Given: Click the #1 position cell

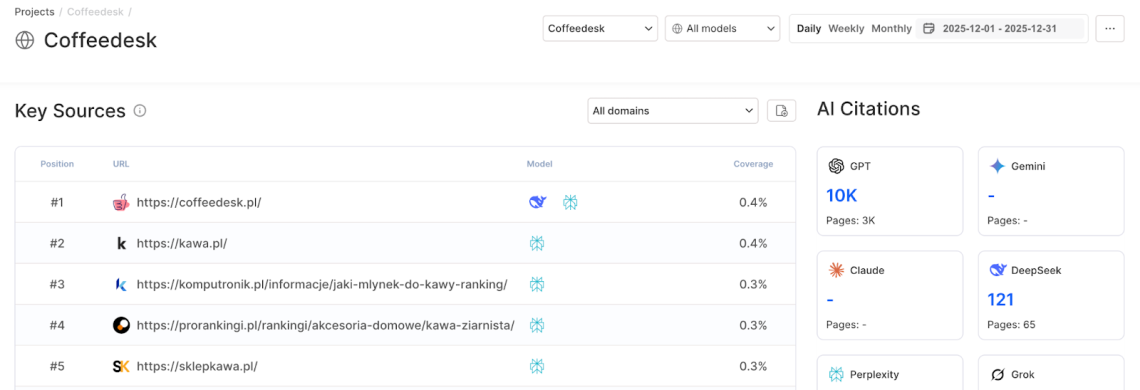Looking at the screenshot, I should [57, 202].
